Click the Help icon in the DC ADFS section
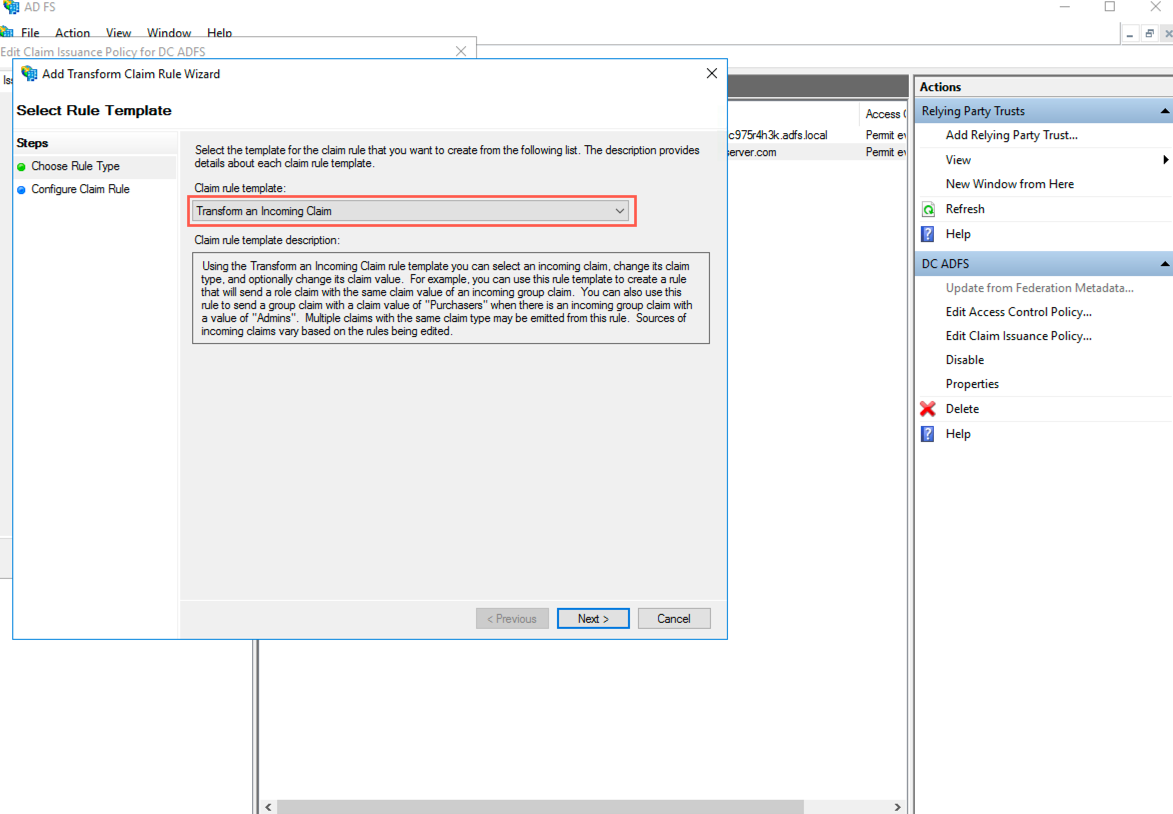This screenshot has width=1173, height=814. [x=927, y=433]
